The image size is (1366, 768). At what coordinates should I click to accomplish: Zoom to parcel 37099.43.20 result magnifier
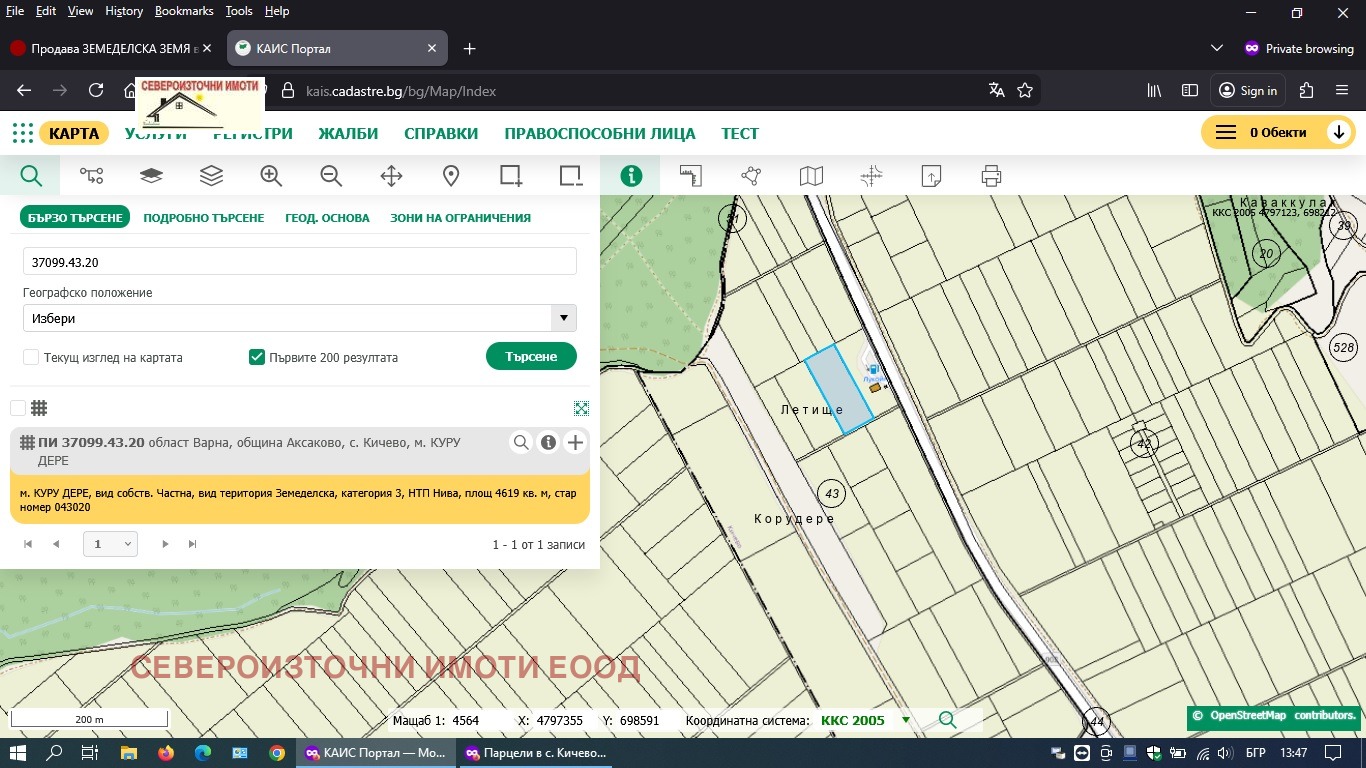coord(521,443)
